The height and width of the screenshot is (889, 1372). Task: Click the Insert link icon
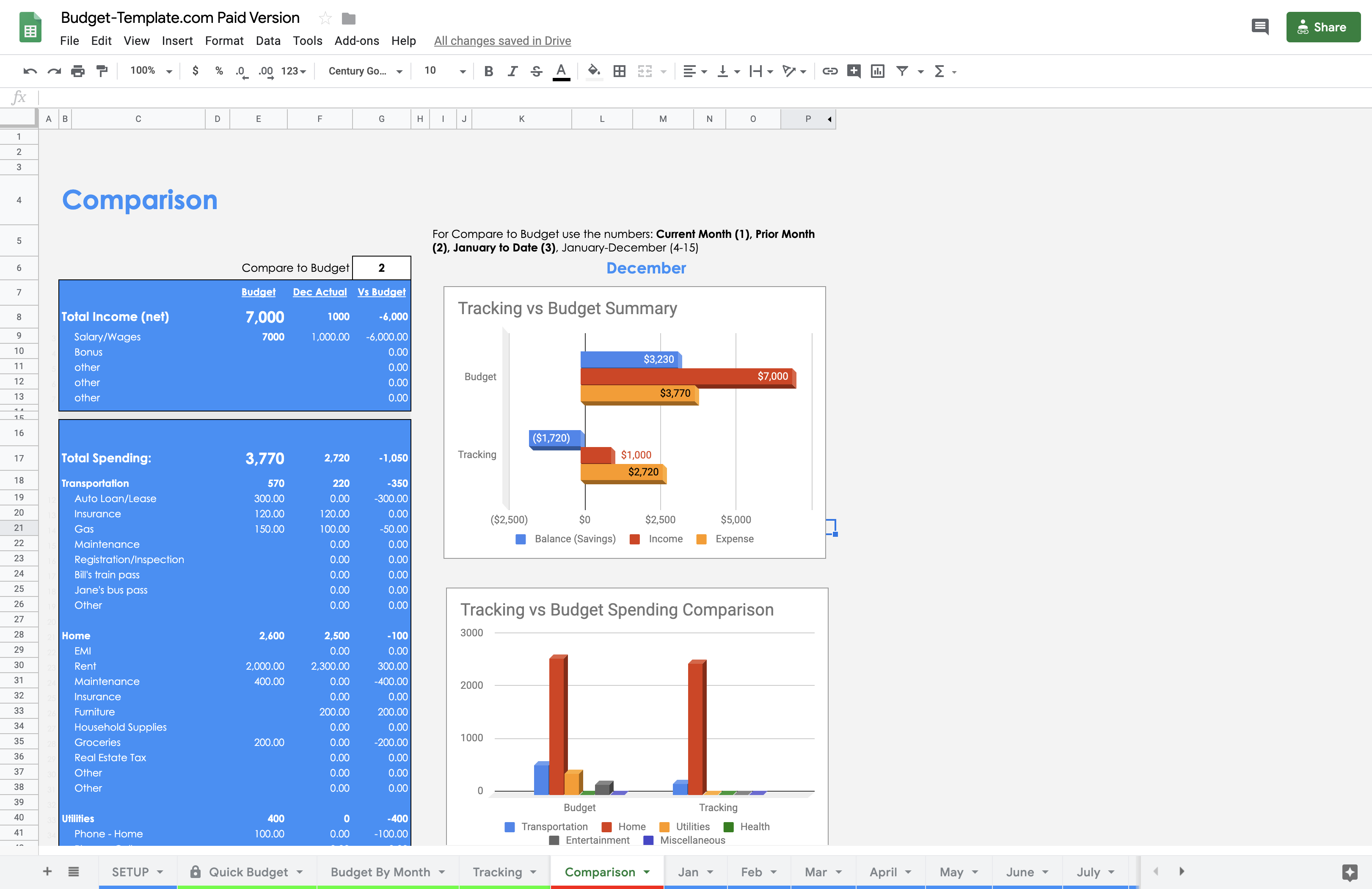click(830, 71)
